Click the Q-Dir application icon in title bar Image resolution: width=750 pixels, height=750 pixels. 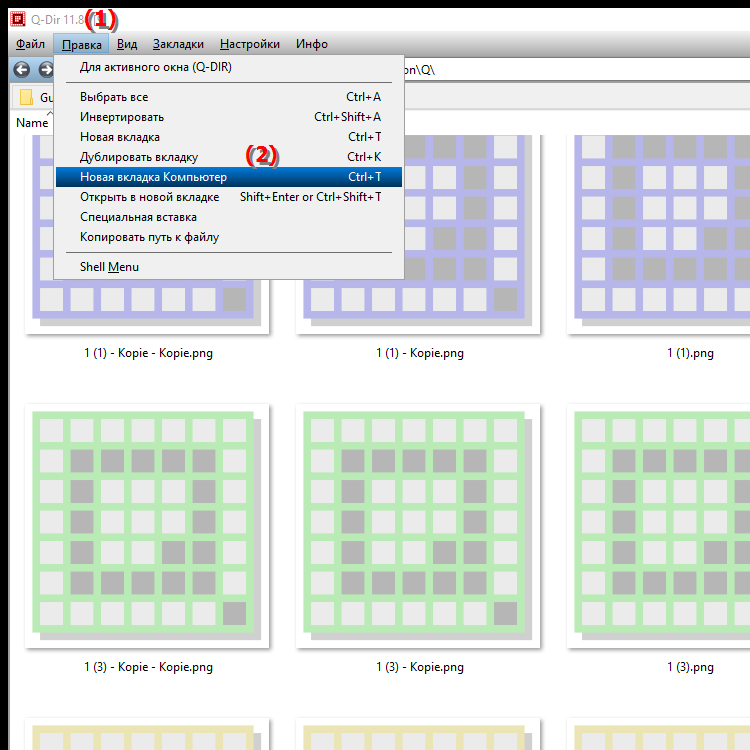(x=18, y=19)
